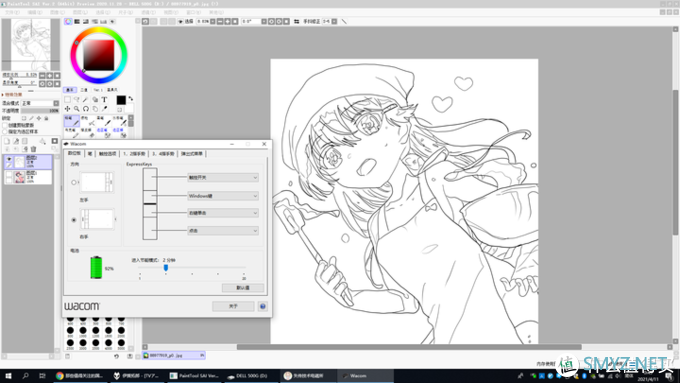This screenshot has height=383, width=680.
Task: Select the Move tool
Action: (67, 109)
